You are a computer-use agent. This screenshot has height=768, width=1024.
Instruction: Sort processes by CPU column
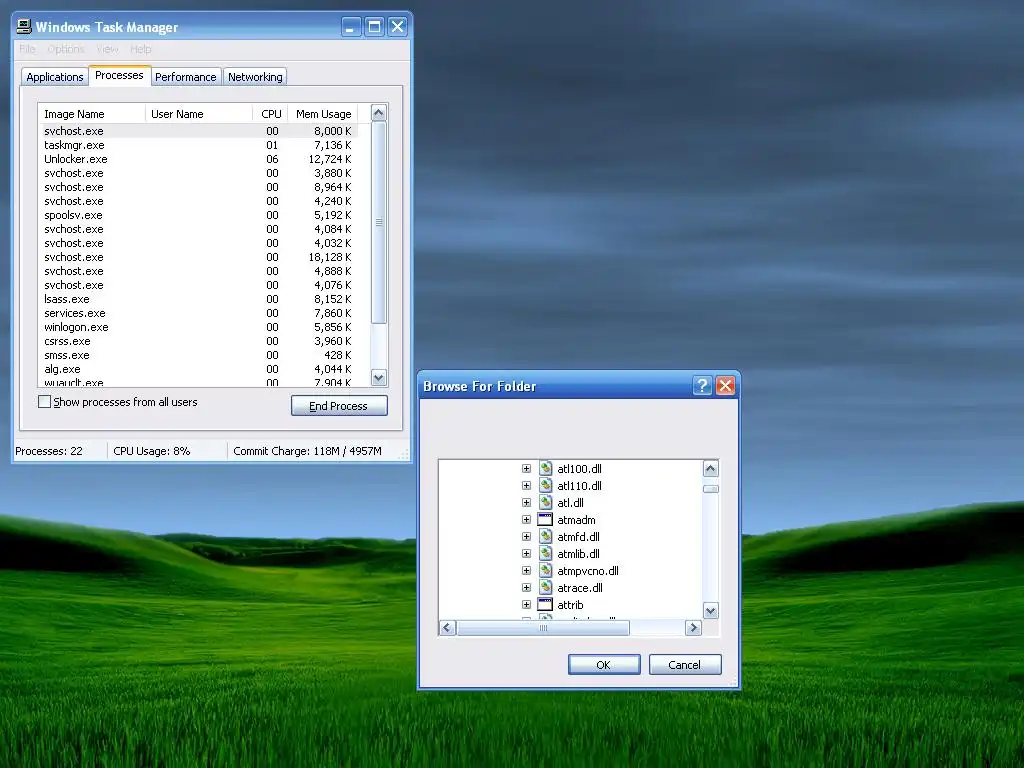tap(270, 114)
